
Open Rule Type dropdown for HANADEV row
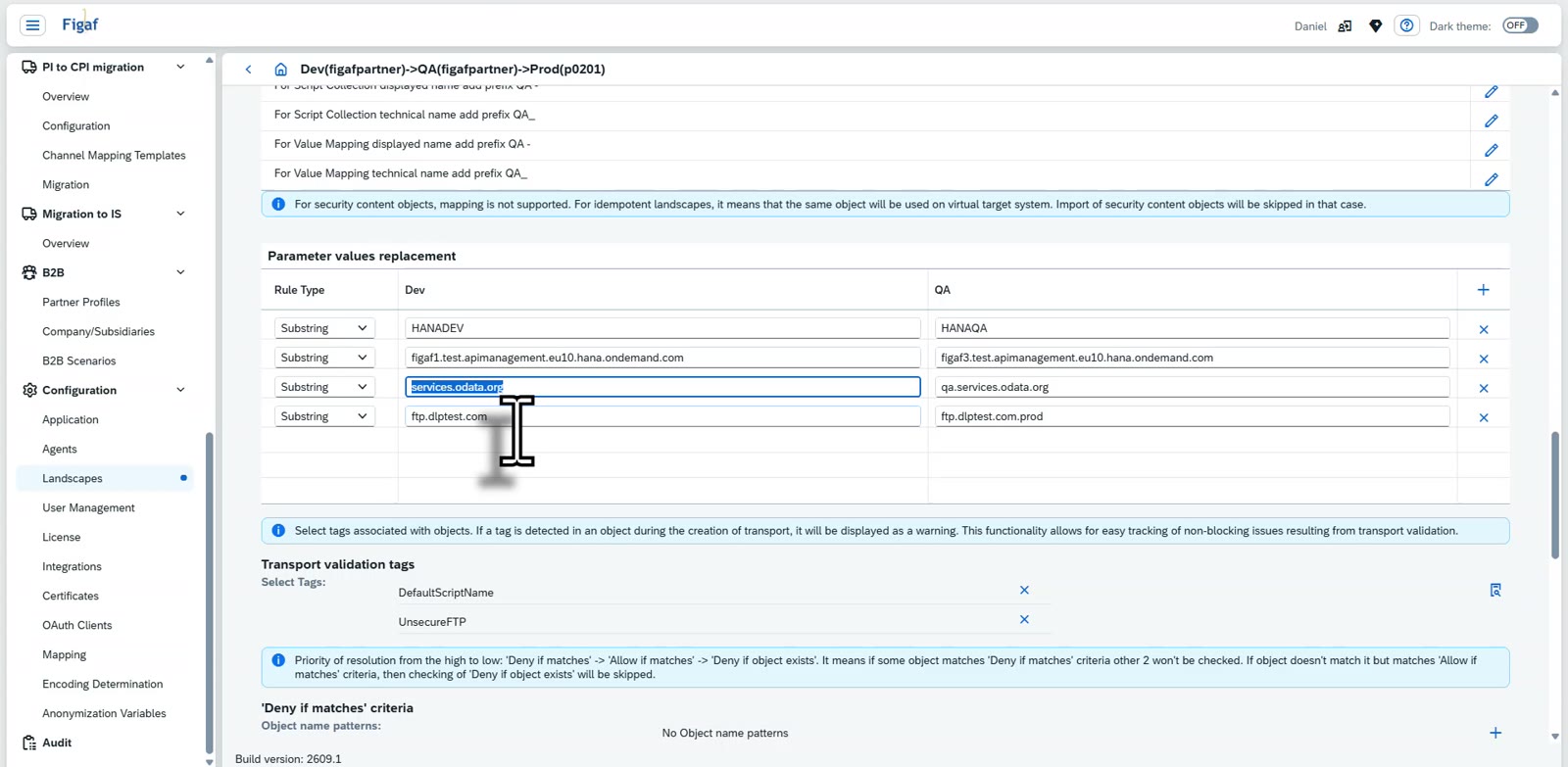click(324, 329)
